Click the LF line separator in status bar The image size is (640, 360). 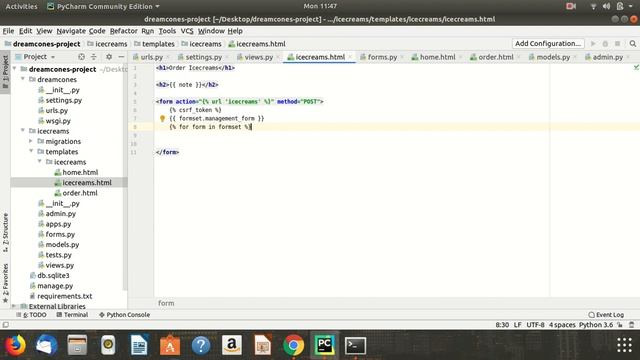coord(518,325)
